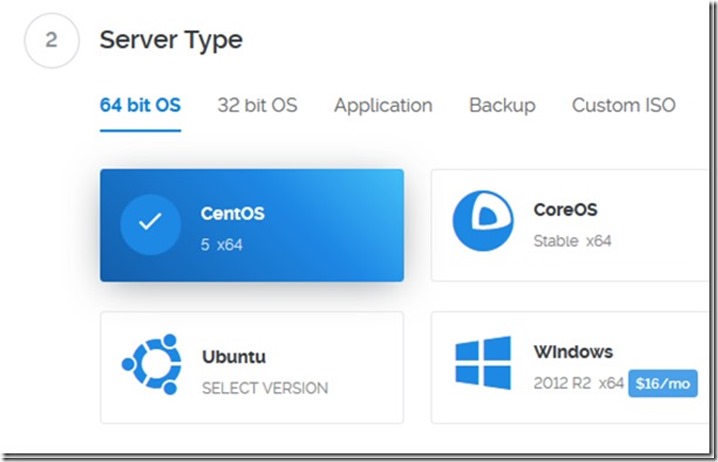Switch to the 64 bit OS tab
Screen dimensions: 718x462
[x=140, y=105]
